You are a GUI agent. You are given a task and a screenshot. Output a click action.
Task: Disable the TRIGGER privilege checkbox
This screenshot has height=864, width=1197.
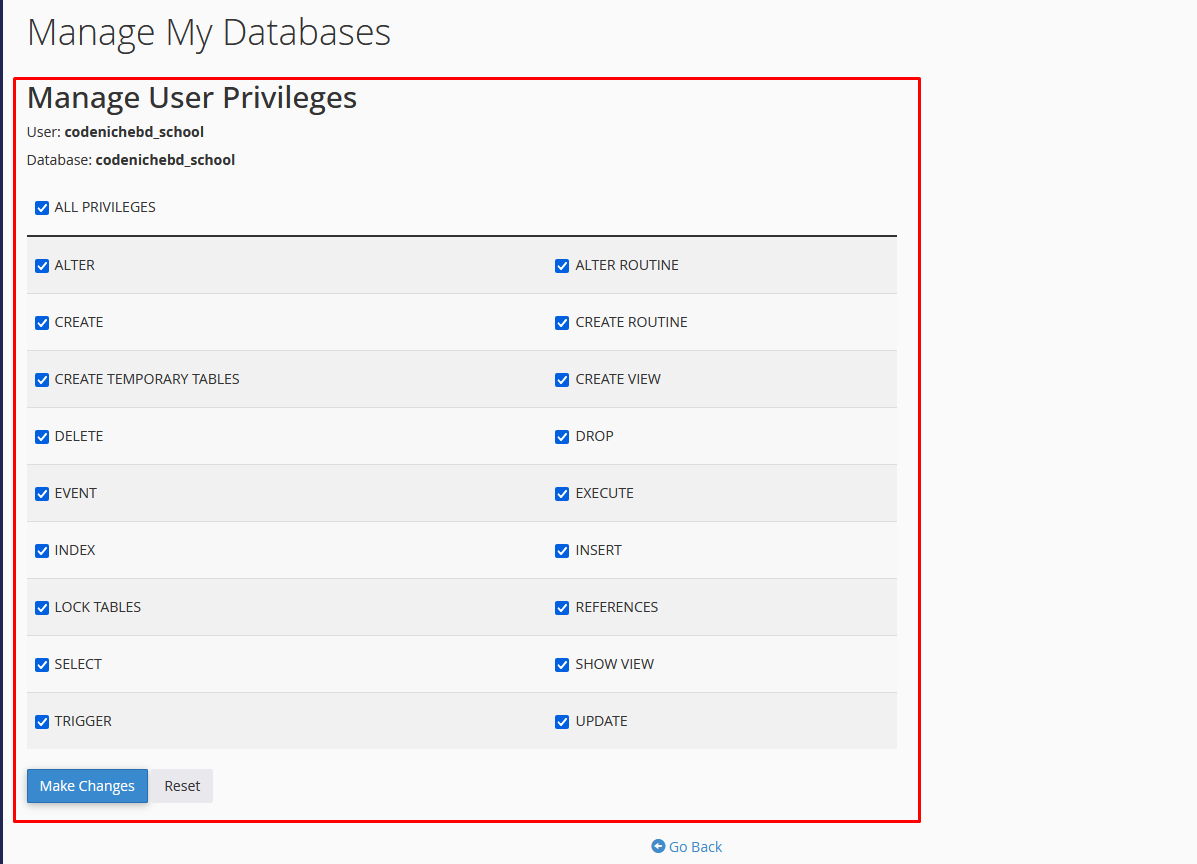[42, 722]
